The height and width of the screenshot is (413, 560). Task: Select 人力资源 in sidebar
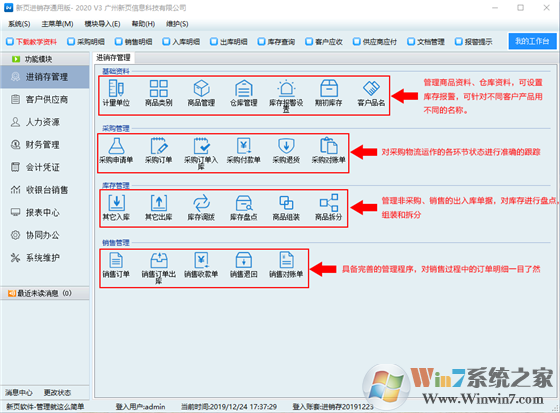point(45,122)
